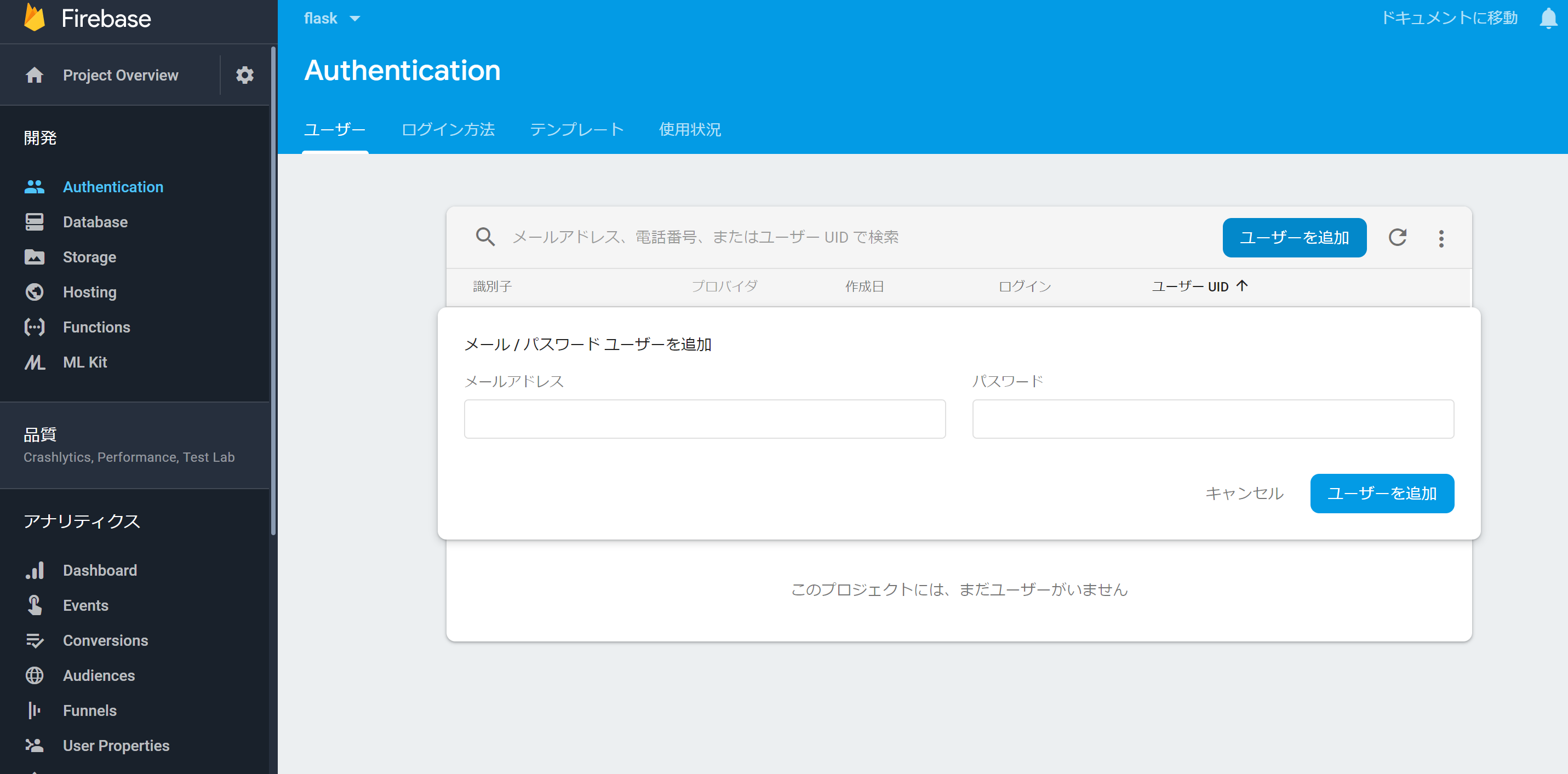Select the Database sidebar icon

coord(35,221)
